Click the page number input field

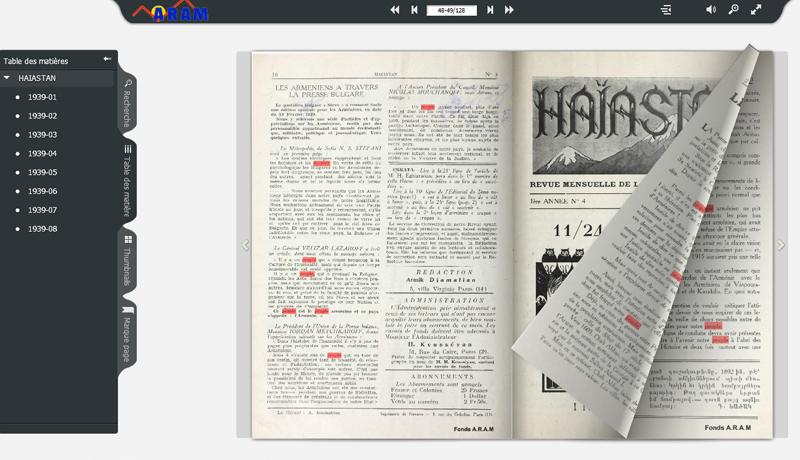(451, 10)
